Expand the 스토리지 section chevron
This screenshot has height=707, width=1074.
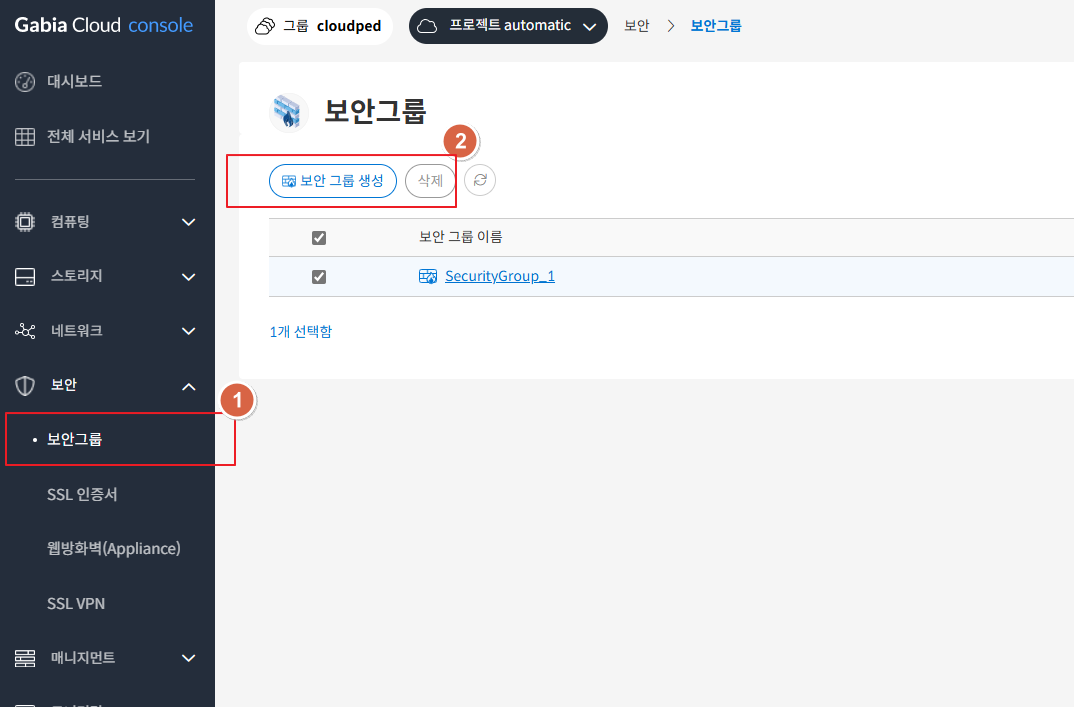click(x=188, y=277)
